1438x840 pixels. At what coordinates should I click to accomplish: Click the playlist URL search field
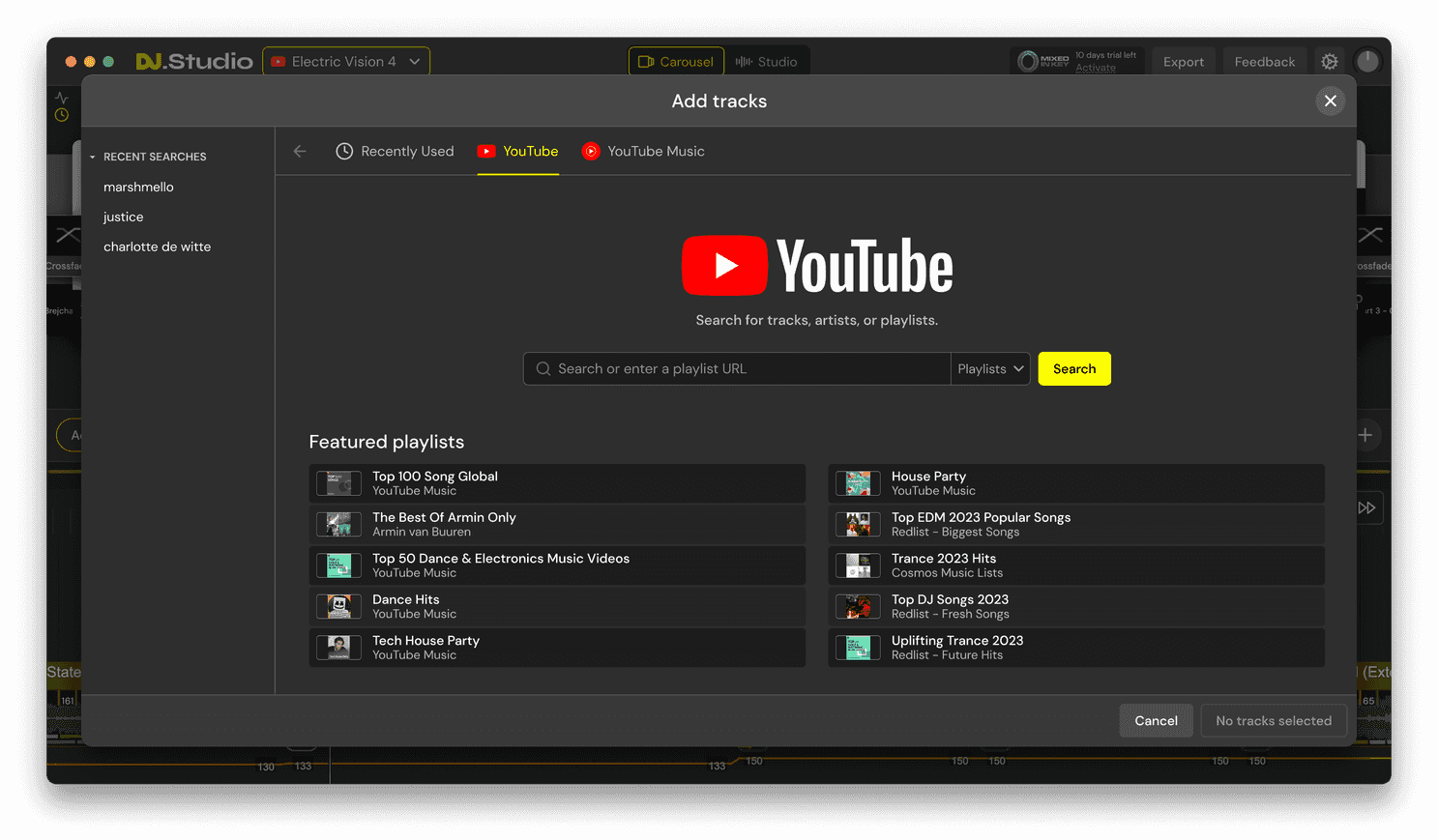point(737,368)
